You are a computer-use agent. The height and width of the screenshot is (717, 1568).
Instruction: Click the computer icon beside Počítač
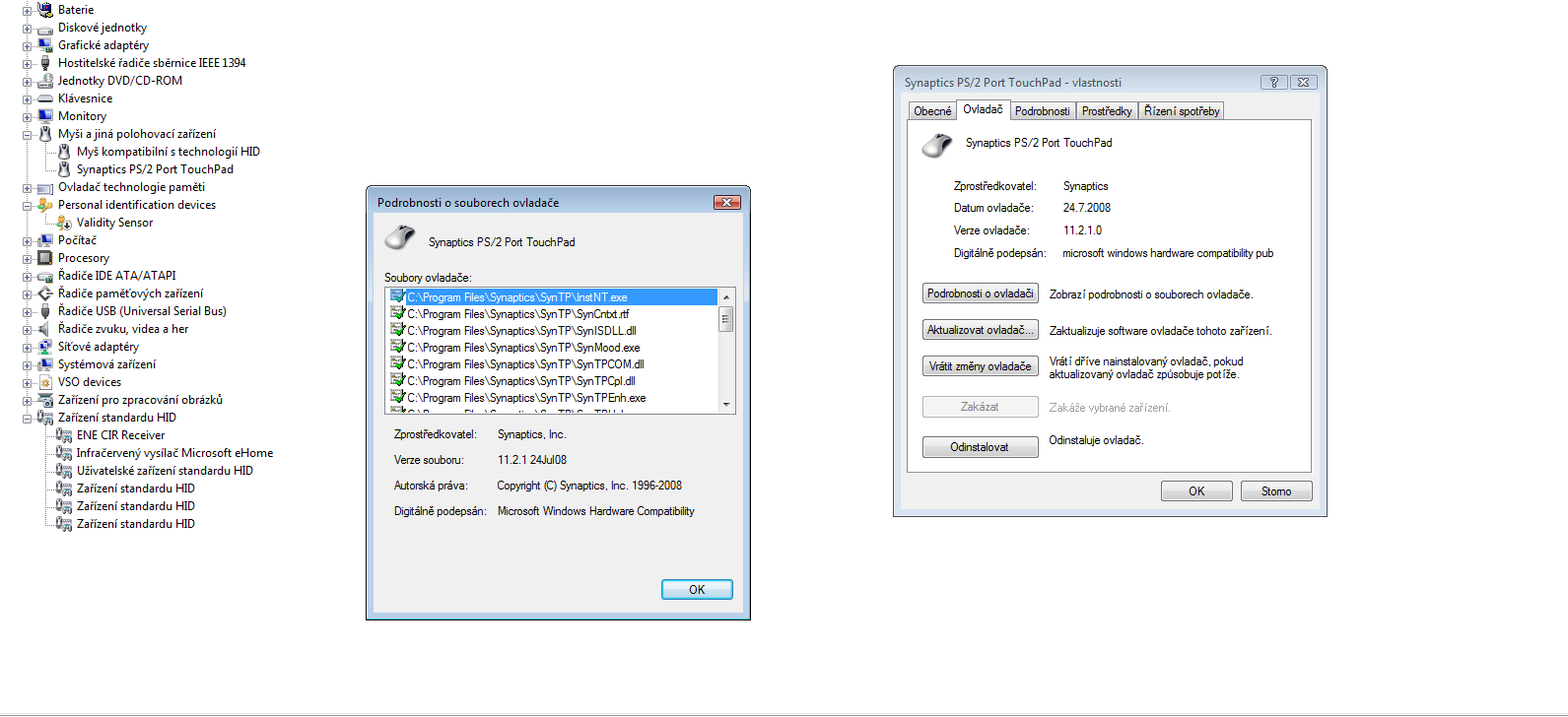[44, 240]
